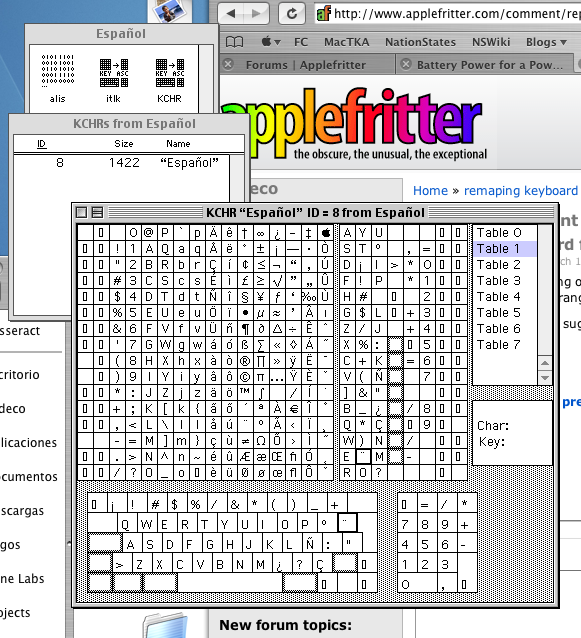Click the space bar on keyboard layout
Screen dimensions: 581x638
coord(230,583)
